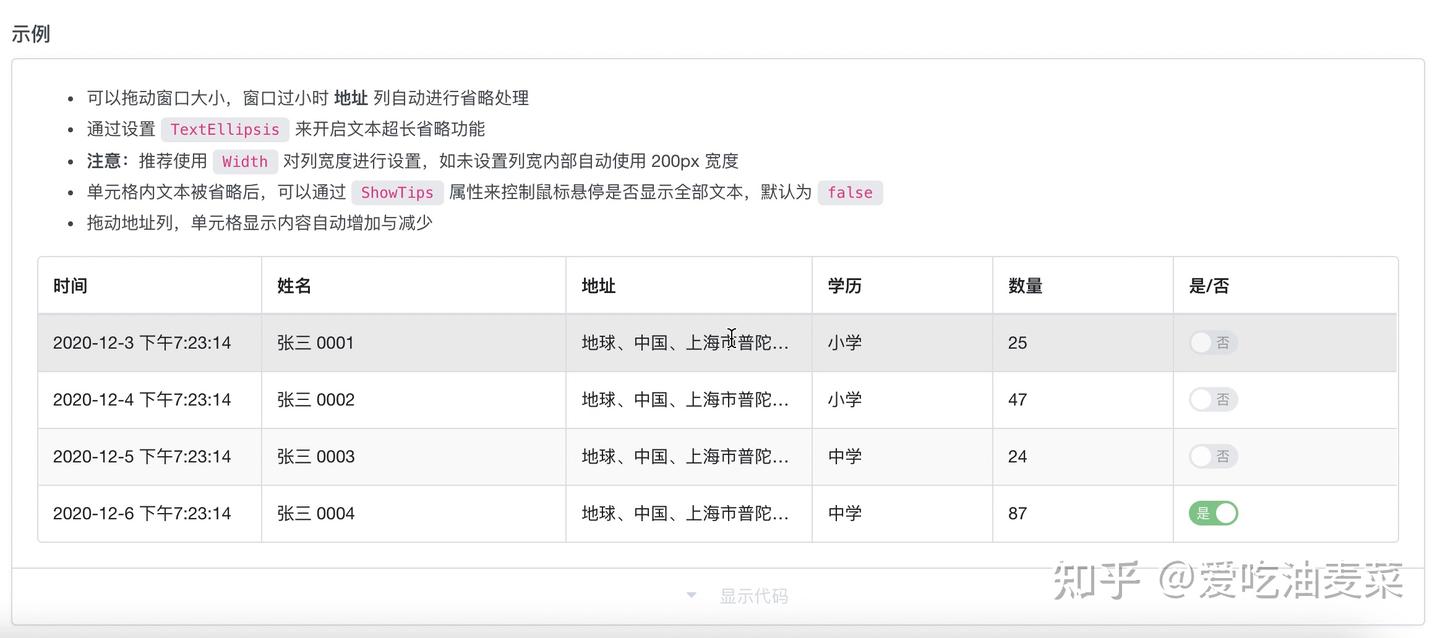The image size is (1440, 638).
Task: Click the 示例 section heading
Action: [31, 34]
